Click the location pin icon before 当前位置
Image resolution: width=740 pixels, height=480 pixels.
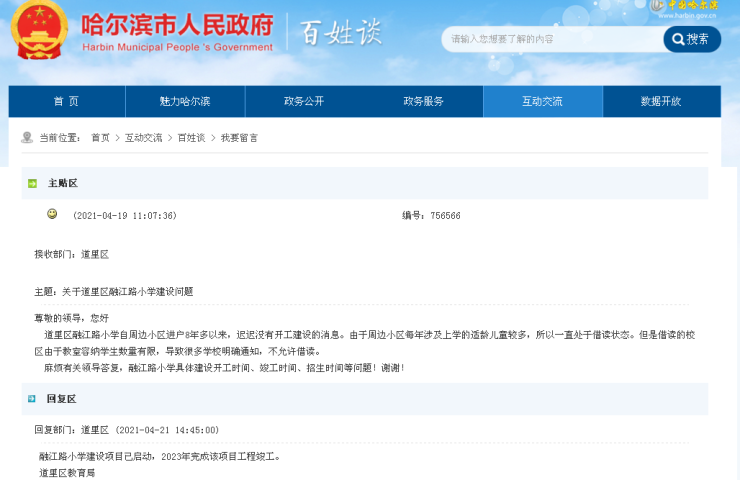[27, 137]
